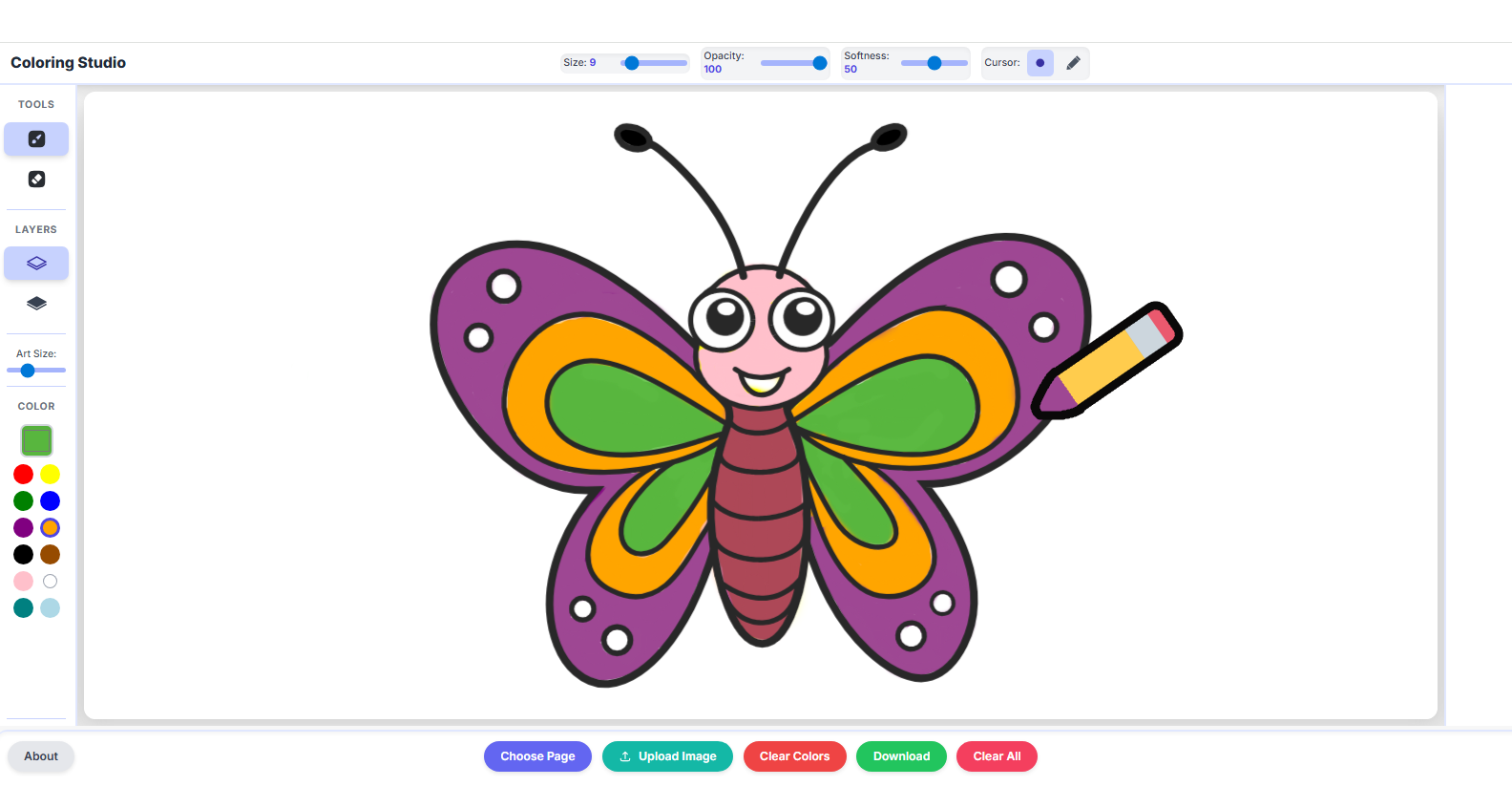Pick the blue color swatch
1512x808 pixels.
(x=51, y=501)
